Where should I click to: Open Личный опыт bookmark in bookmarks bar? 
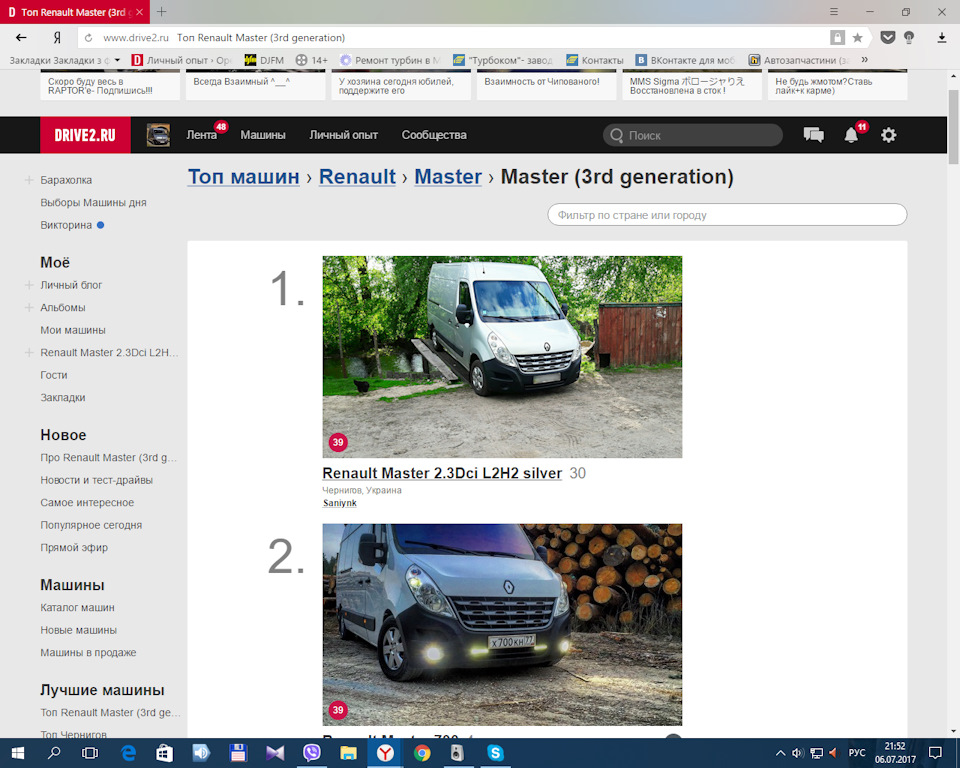point(181,60)
